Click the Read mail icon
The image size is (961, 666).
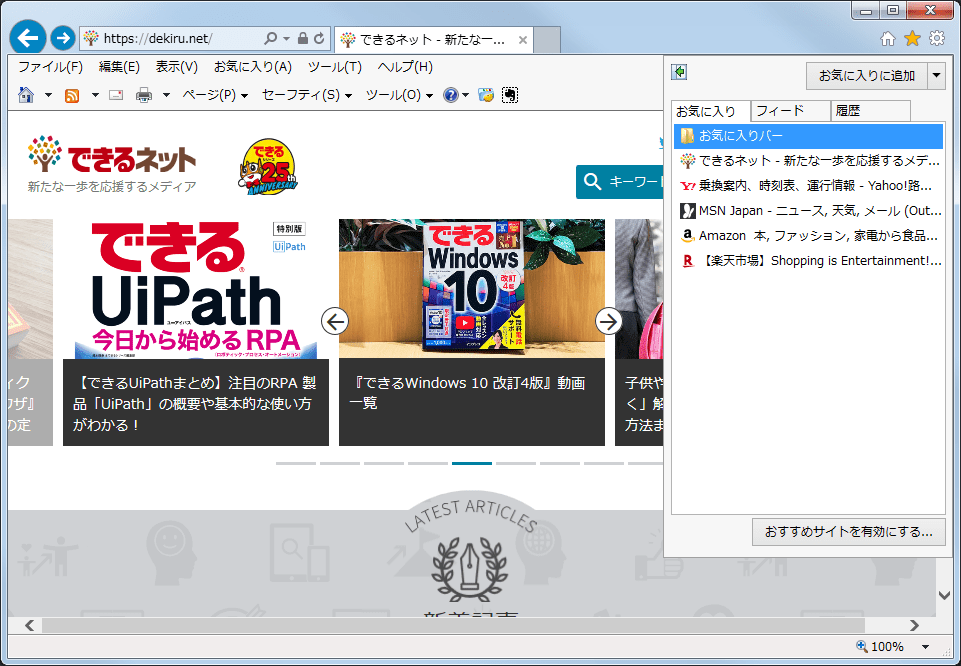(116, 95)
